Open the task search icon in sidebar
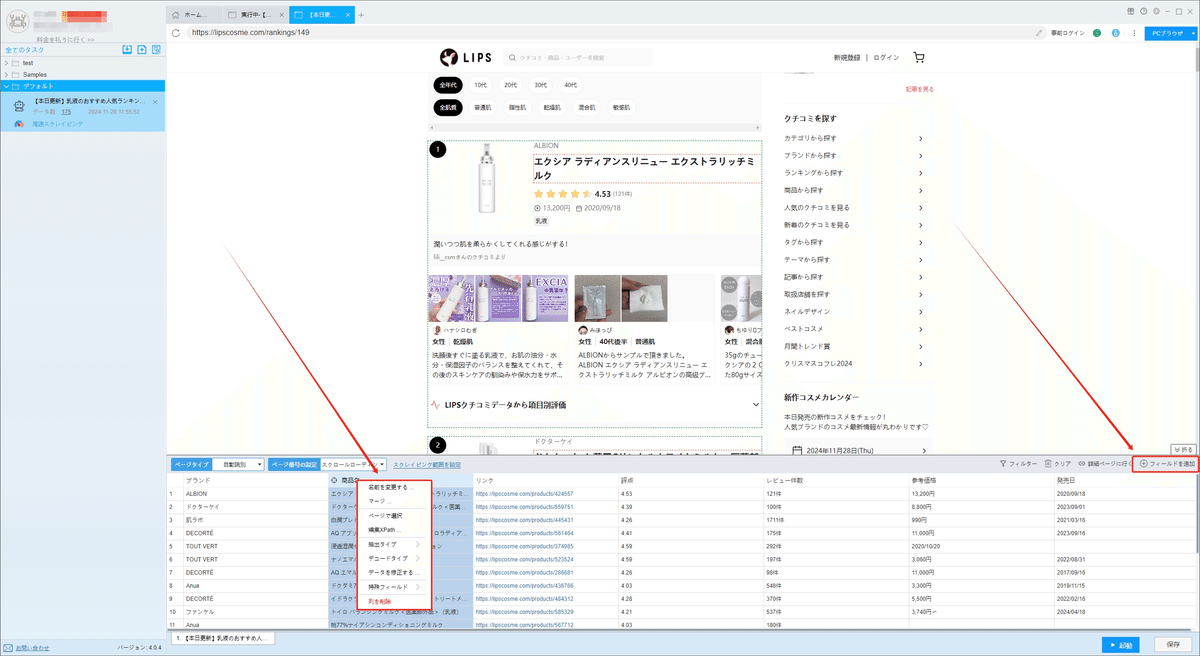The width and height of the screenshot is (1200, 656). click(157, 49)
